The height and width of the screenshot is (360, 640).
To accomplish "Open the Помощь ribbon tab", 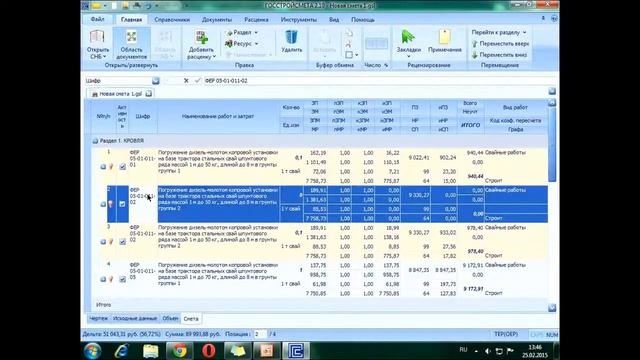I will click(363, 20).
